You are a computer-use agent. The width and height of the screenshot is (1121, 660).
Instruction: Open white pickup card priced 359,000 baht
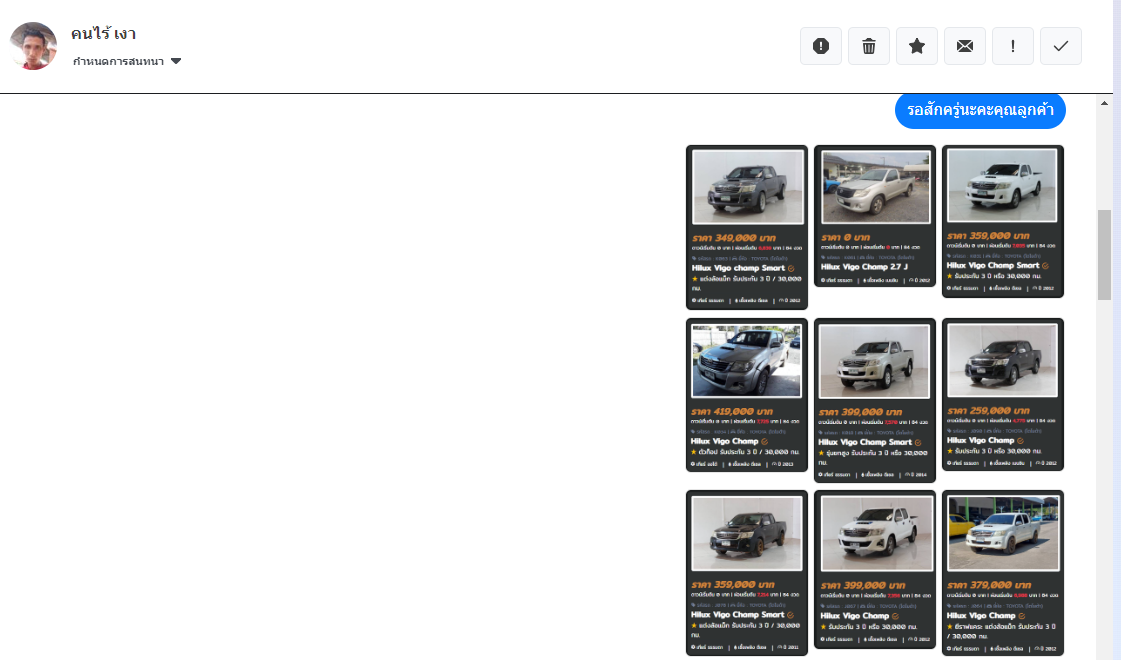point(1002,221)
